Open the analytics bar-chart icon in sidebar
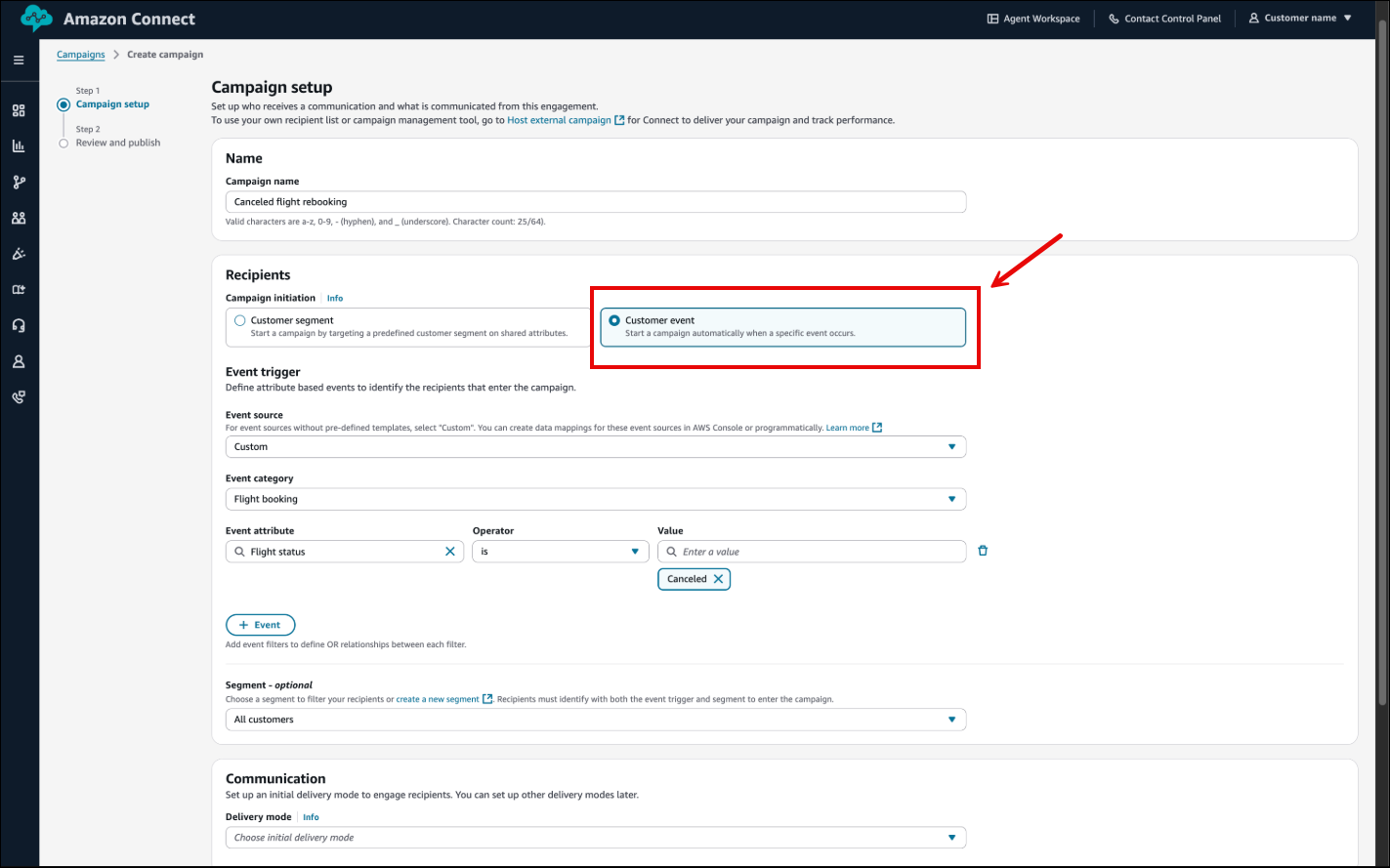This screenshot has height=868, width=1390. (19, 145)
